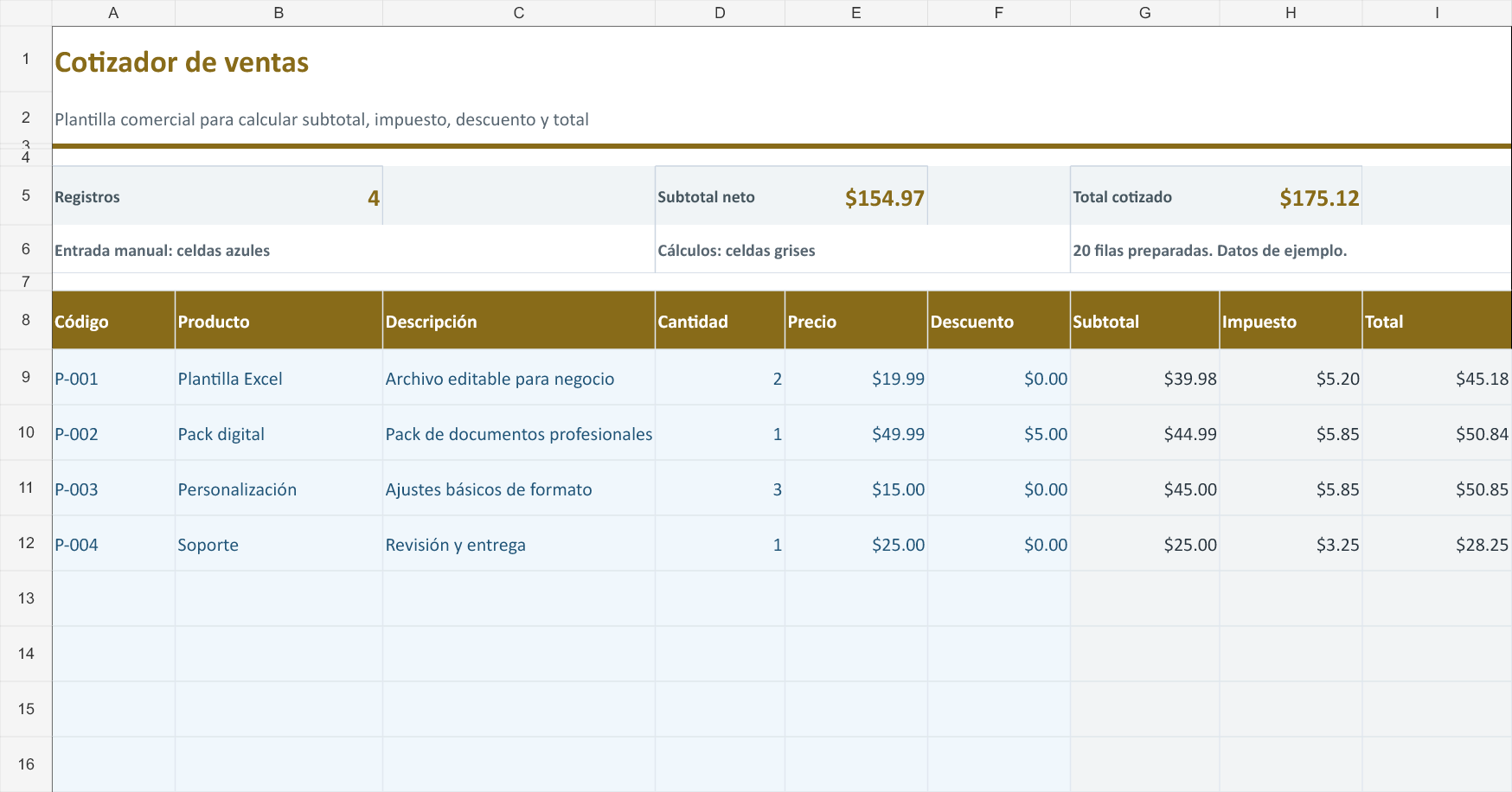Select code cell P-001
1512x792 pixels.
[113, 378]
